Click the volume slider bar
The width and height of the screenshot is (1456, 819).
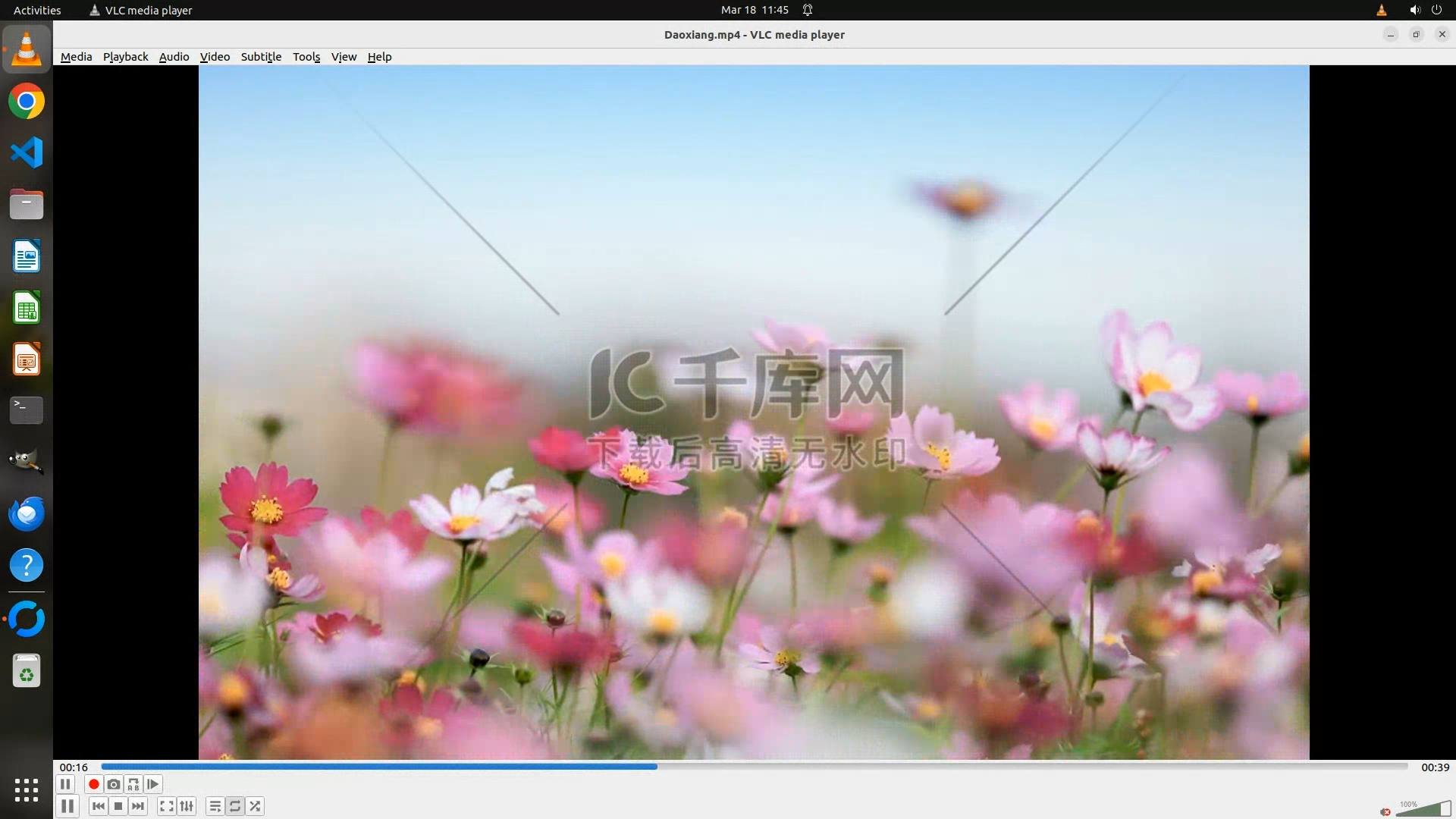1424,810
